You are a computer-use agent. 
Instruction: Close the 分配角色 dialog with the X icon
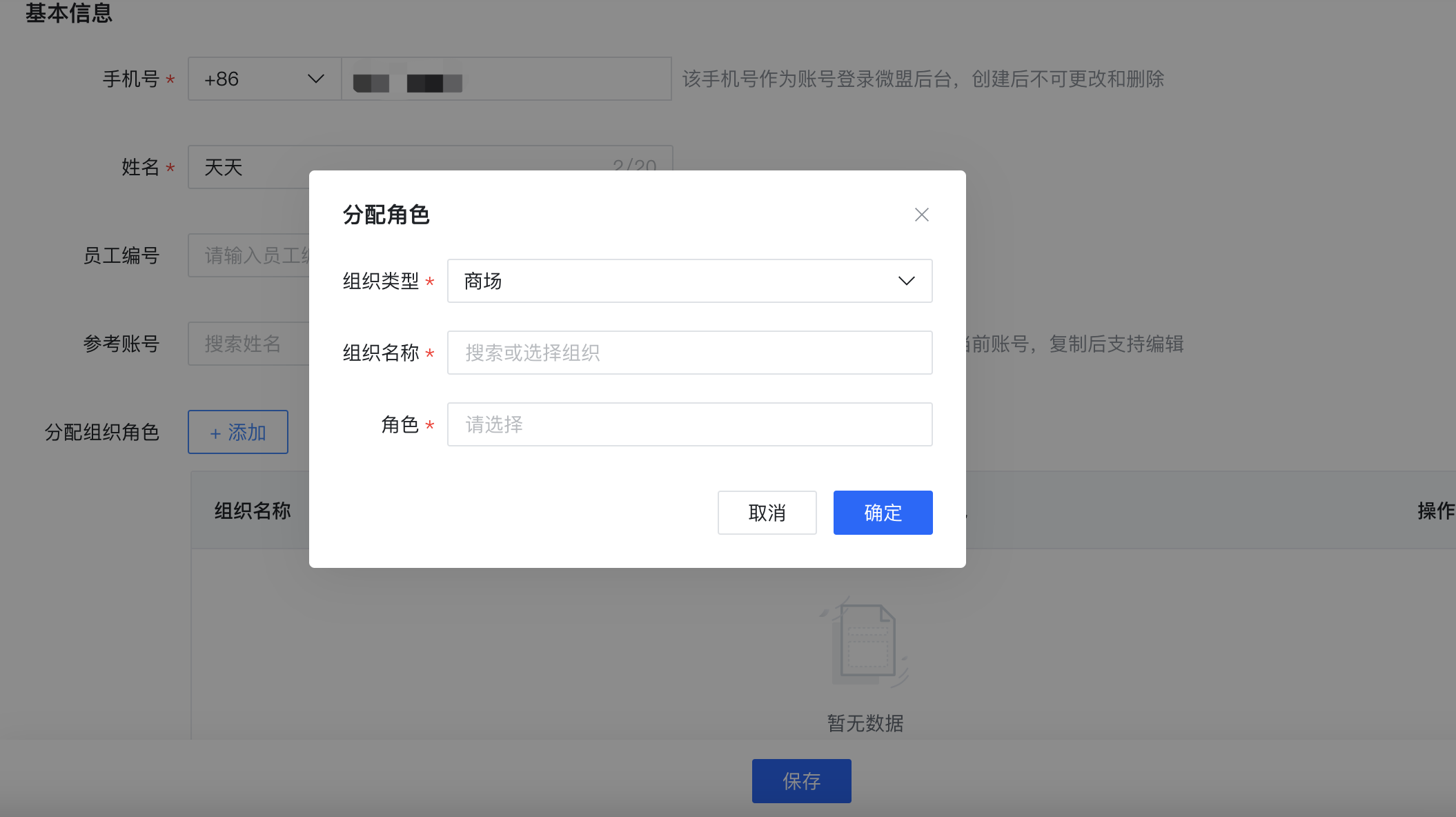(921, 215)
